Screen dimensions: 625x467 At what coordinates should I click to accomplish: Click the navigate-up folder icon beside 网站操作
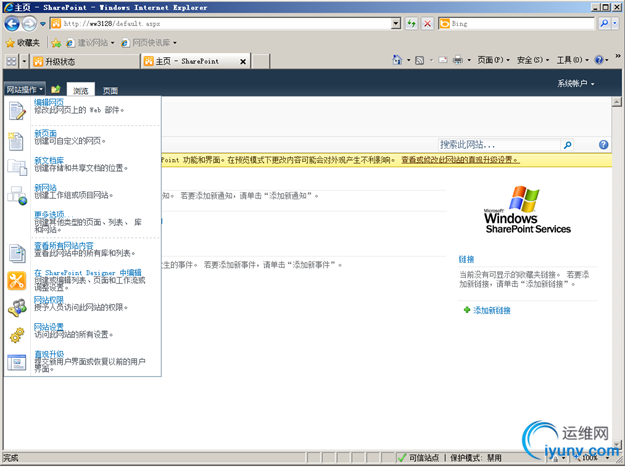point(56,89)
